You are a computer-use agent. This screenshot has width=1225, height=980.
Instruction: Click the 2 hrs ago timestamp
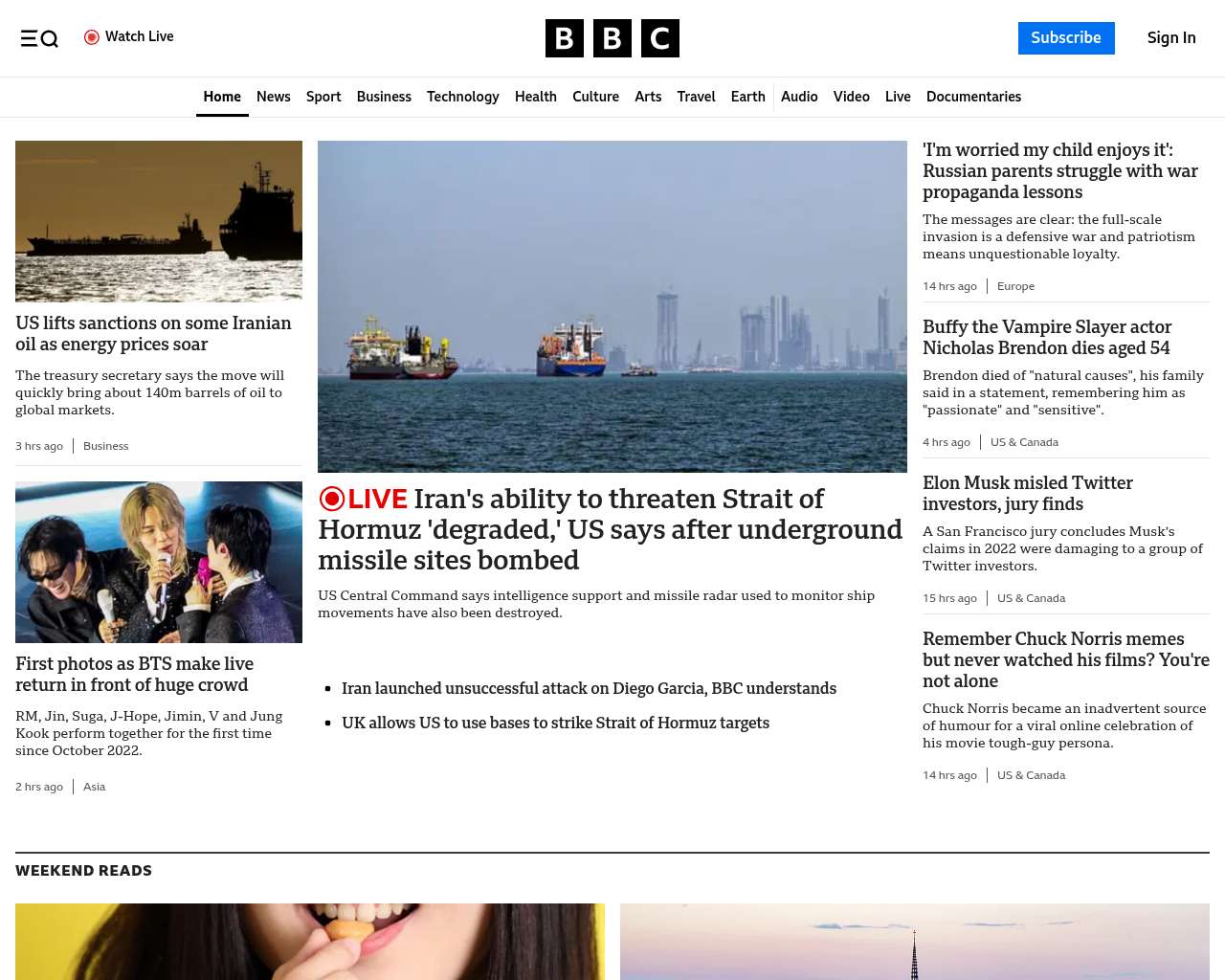point(39,787)
